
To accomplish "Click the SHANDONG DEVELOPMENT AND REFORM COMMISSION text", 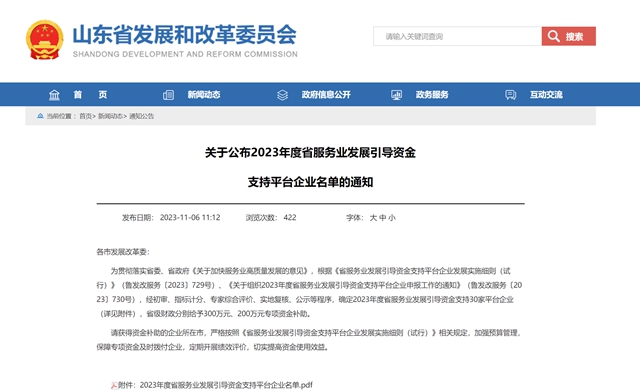I will (x=185, y=54).
